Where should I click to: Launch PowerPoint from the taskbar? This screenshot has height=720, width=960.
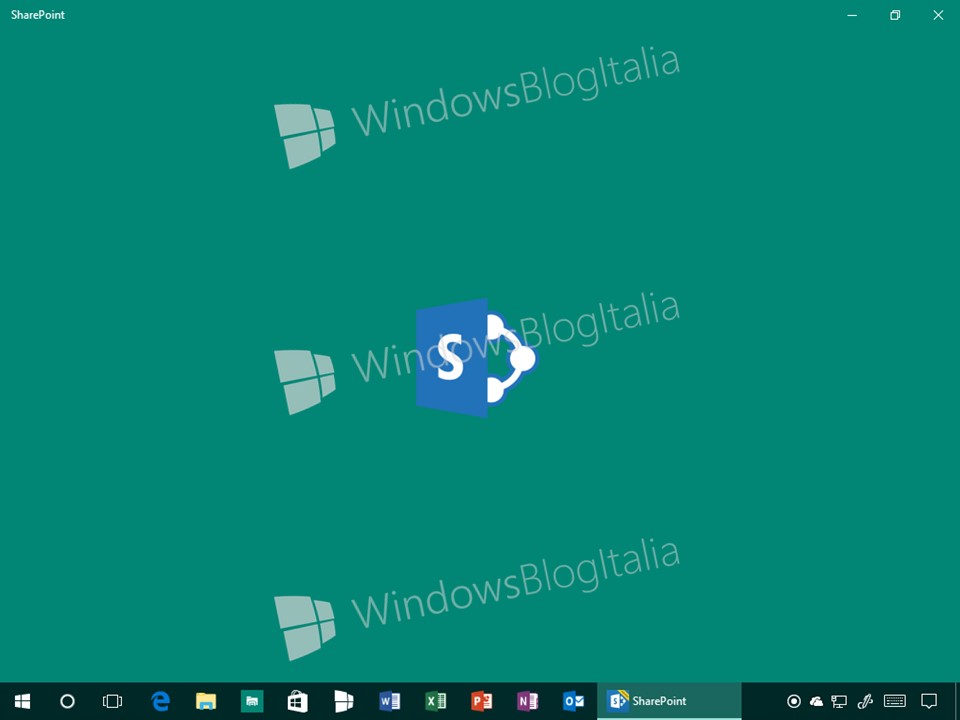pyautogui.click(x=481, y=701)
